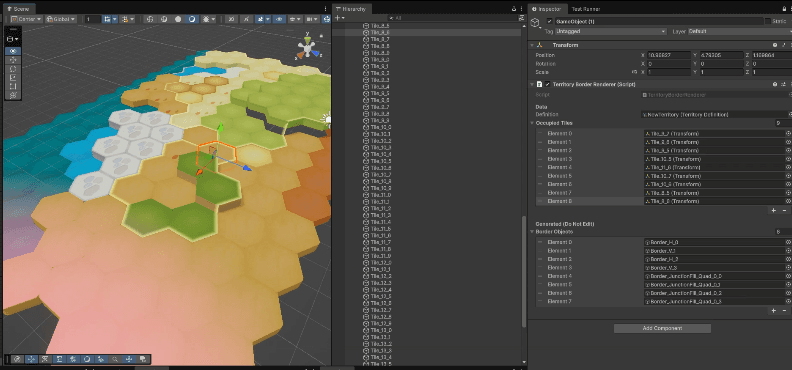This screenshot has height=370, width=792.
Task: Click the Occupied Tiles size field
Action: [783, 123]
